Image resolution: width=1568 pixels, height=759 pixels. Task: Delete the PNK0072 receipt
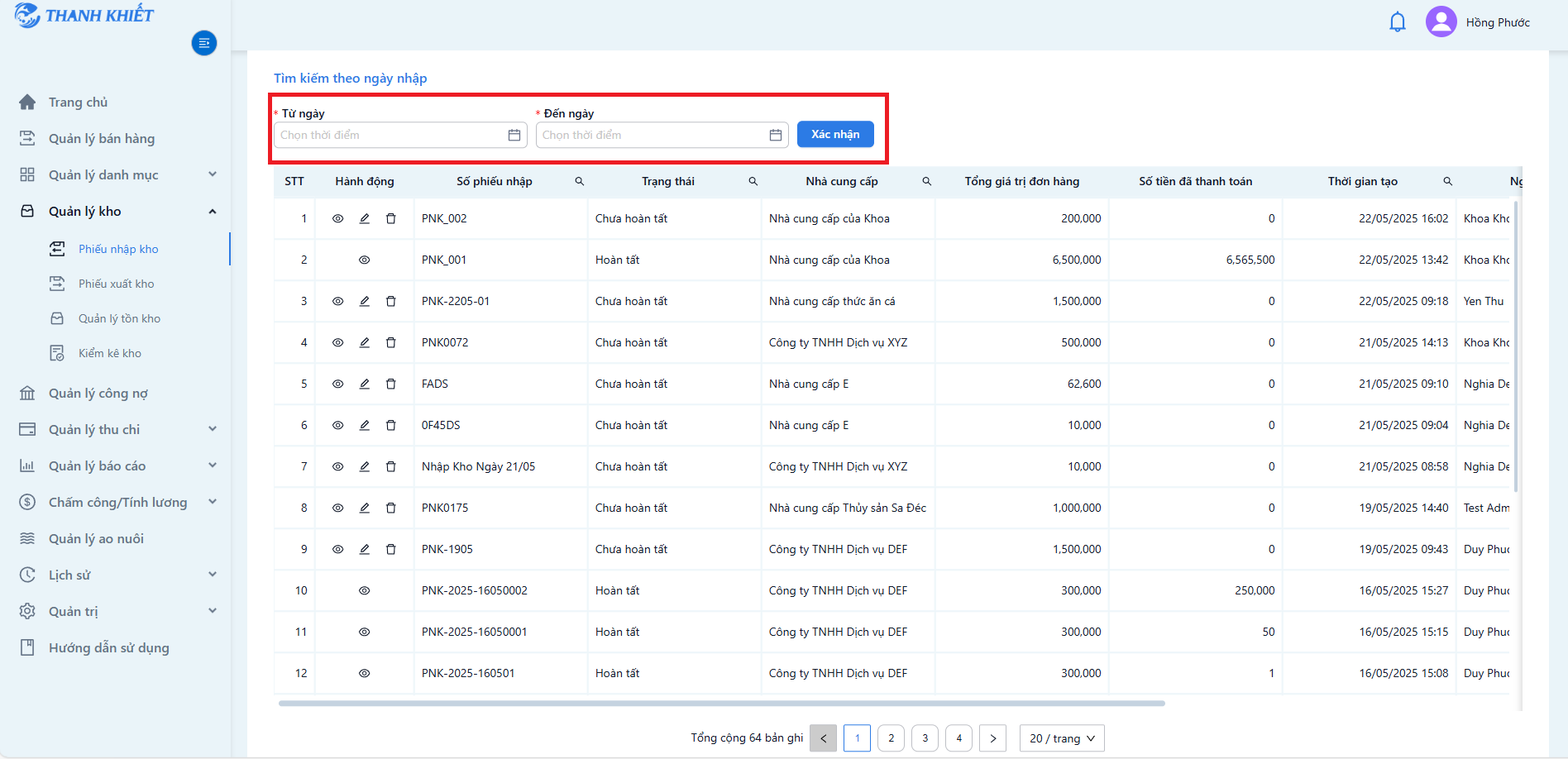[391, 342]
